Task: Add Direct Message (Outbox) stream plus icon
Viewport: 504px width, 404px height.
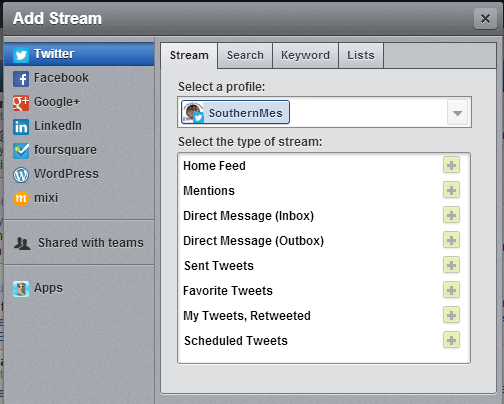Action: [451, 240]
